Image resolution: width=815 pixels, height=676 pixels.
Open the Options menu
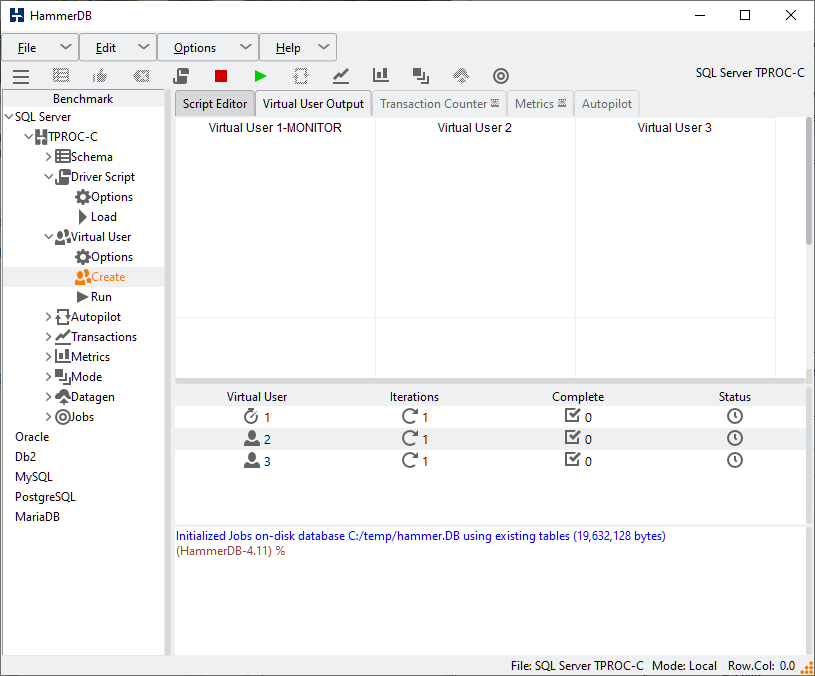(x=208, y=47)
